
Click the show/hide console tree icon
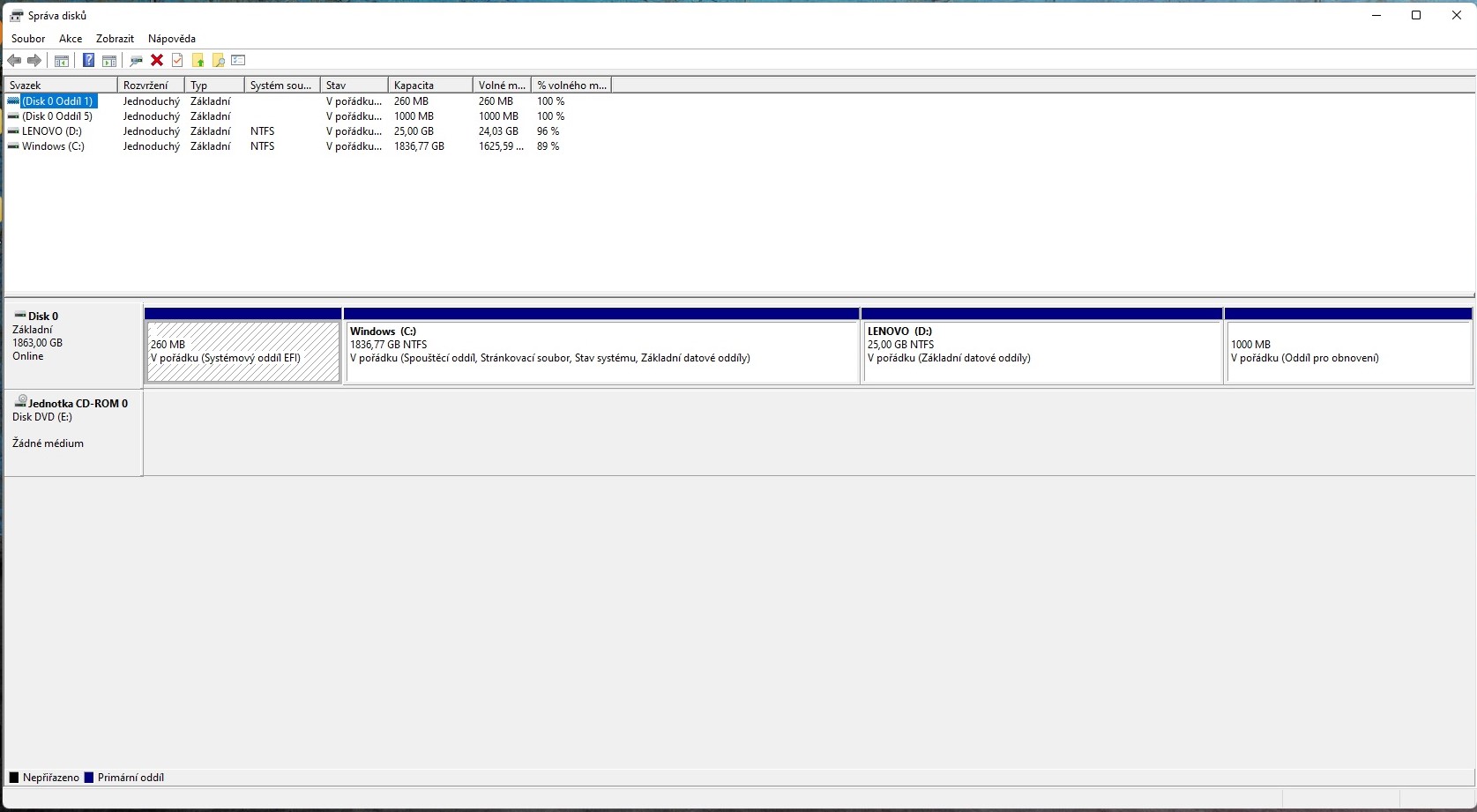point(62,61)
